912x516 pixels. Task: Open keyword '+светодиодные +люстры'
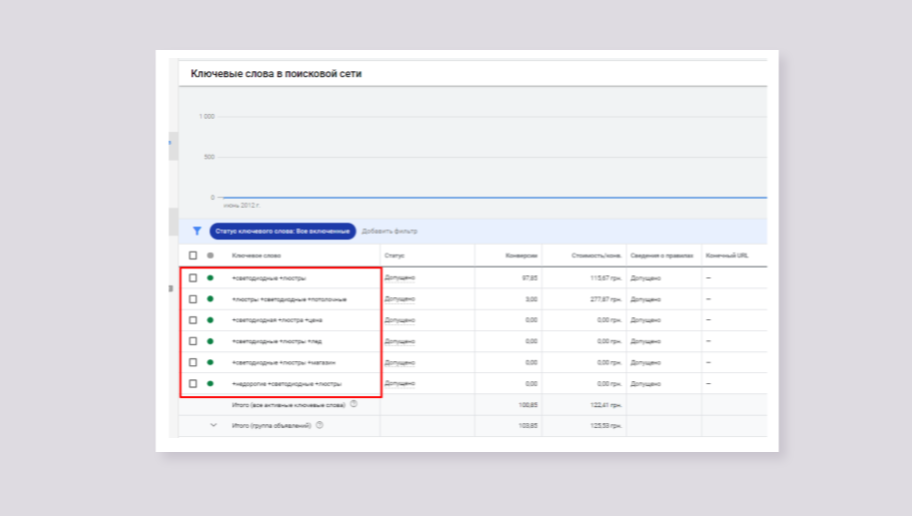click(269, 278)
